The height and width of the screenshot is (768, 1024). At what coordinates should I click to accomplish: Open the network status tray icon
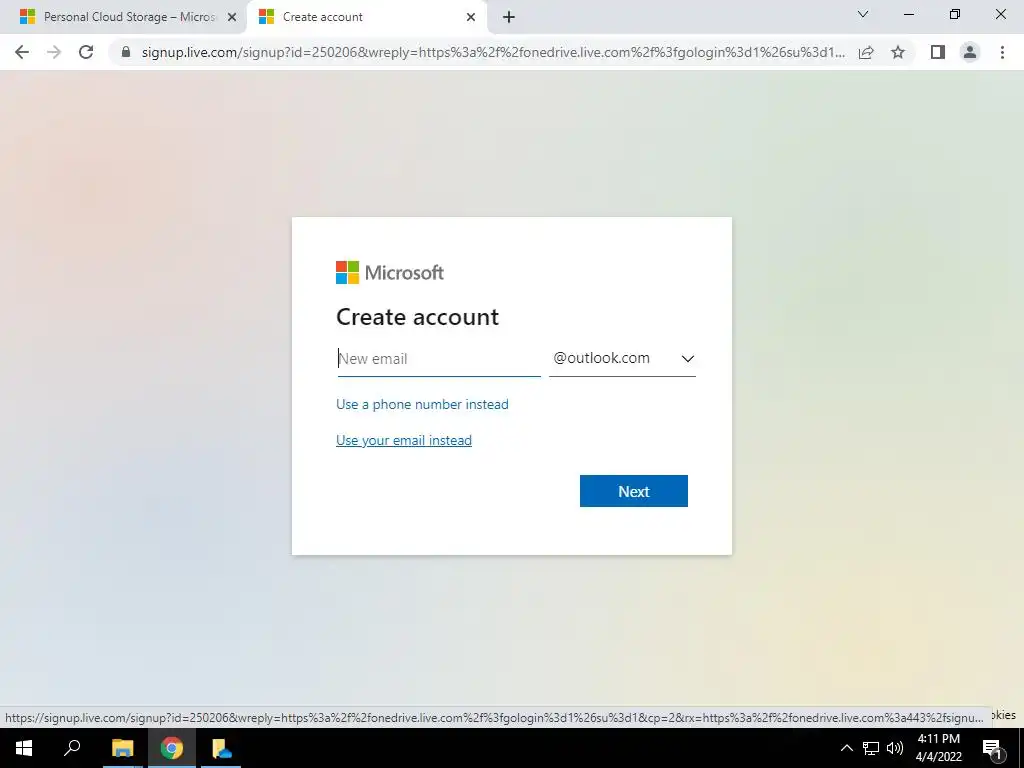(871, 748)
